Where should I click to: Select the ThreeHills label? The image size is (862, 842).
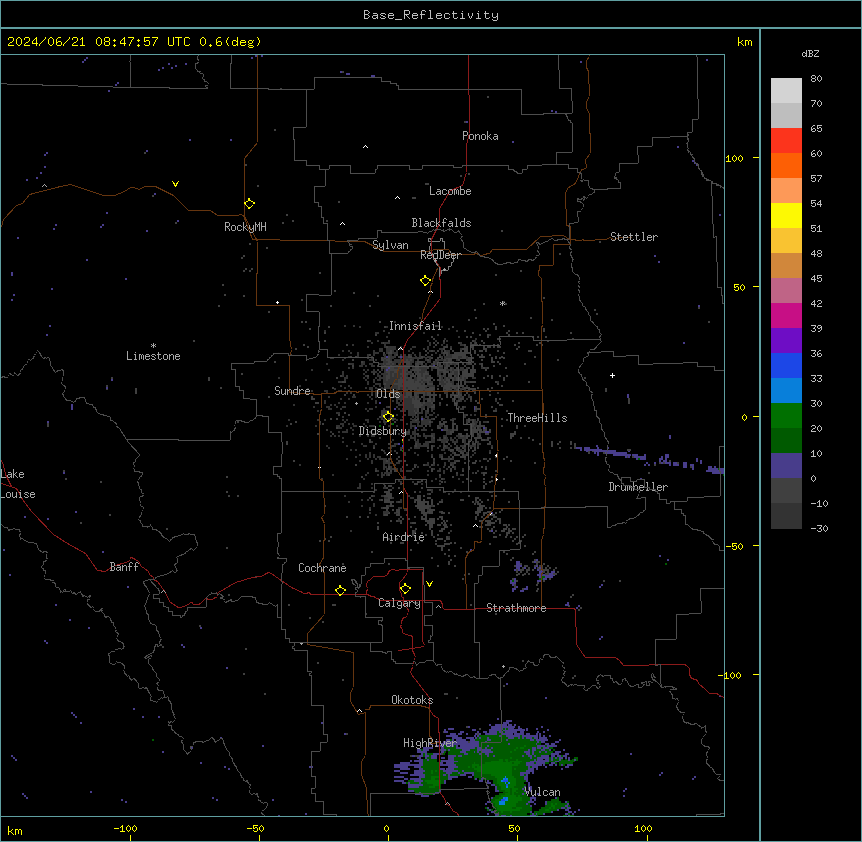click(x=537, y=418)
